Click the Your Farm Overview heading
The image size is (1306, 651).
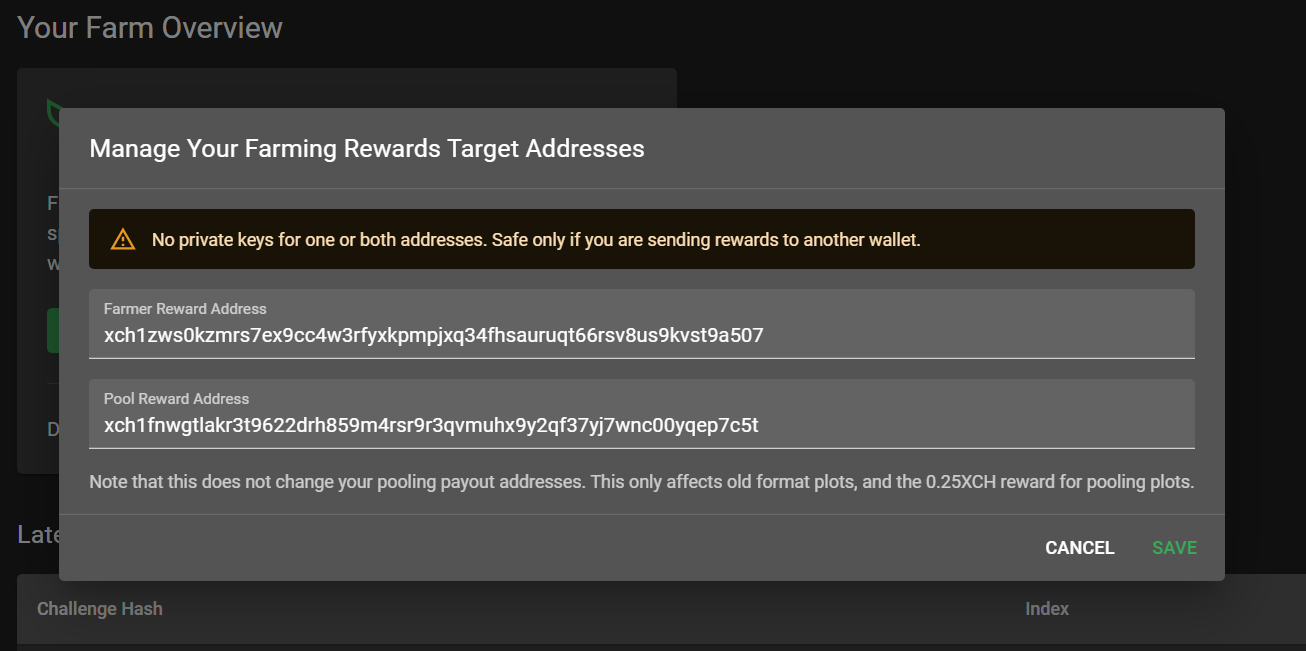click(149, 27)
